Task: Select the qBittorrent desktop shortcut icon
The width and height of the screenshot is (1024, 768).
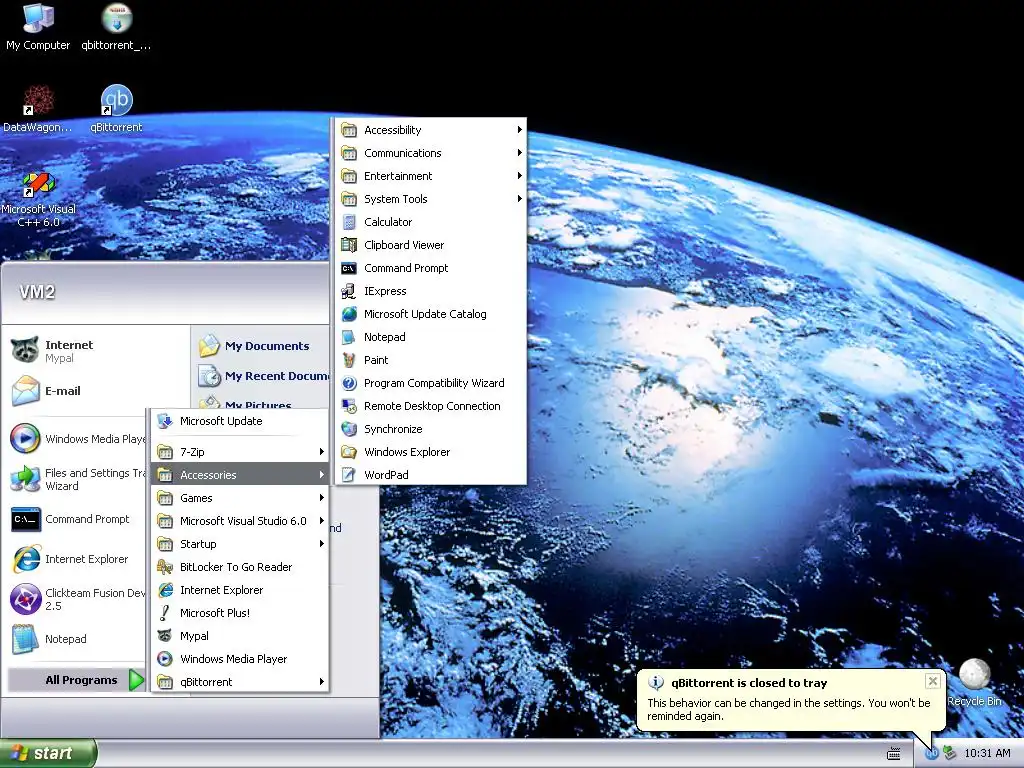Action: [116, 108]
